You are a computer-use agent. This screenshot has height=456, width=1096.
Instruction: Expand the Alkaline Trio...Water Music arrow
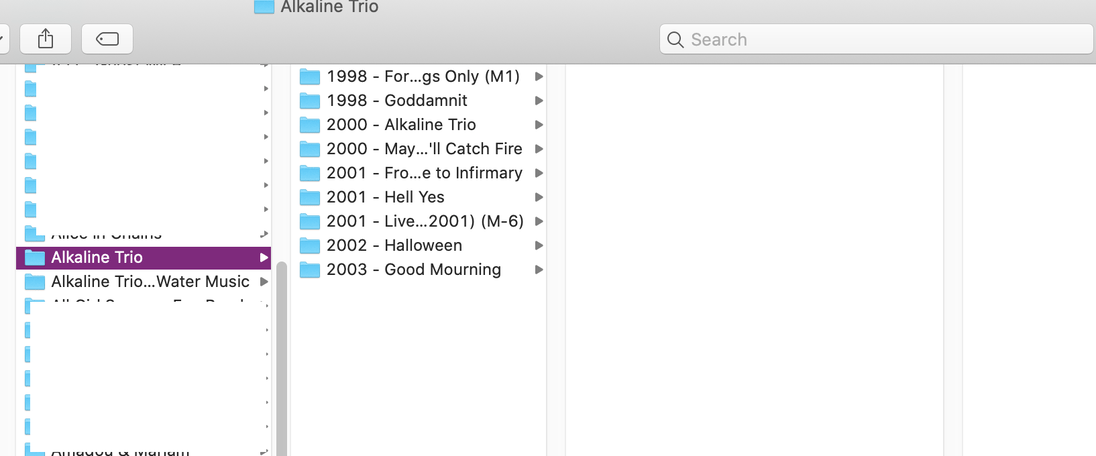(264, 282)
